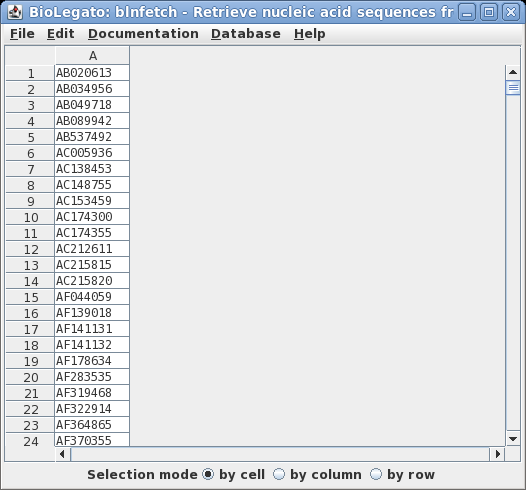Select the 'by column' selection mode
Viewport: 526px width, 490px height.
[317, 474]
